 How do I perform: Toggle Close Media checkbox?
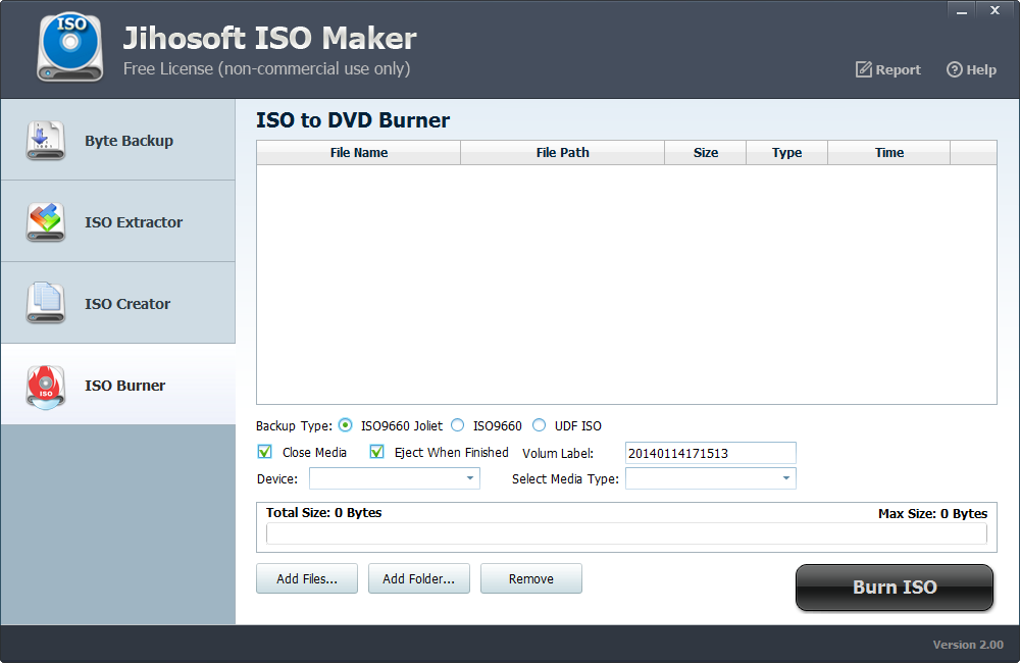point(265,452)
